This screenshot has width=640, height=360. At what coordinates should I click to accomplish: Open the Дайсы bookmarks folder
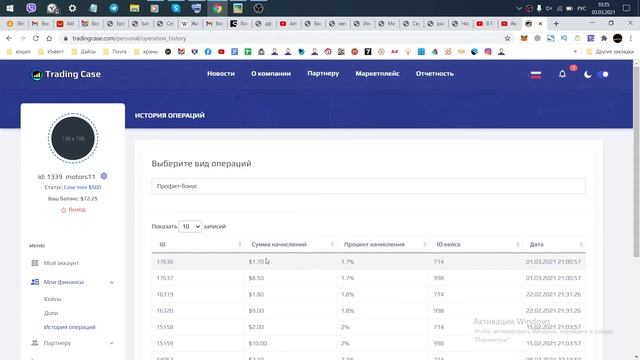point(84,52)
